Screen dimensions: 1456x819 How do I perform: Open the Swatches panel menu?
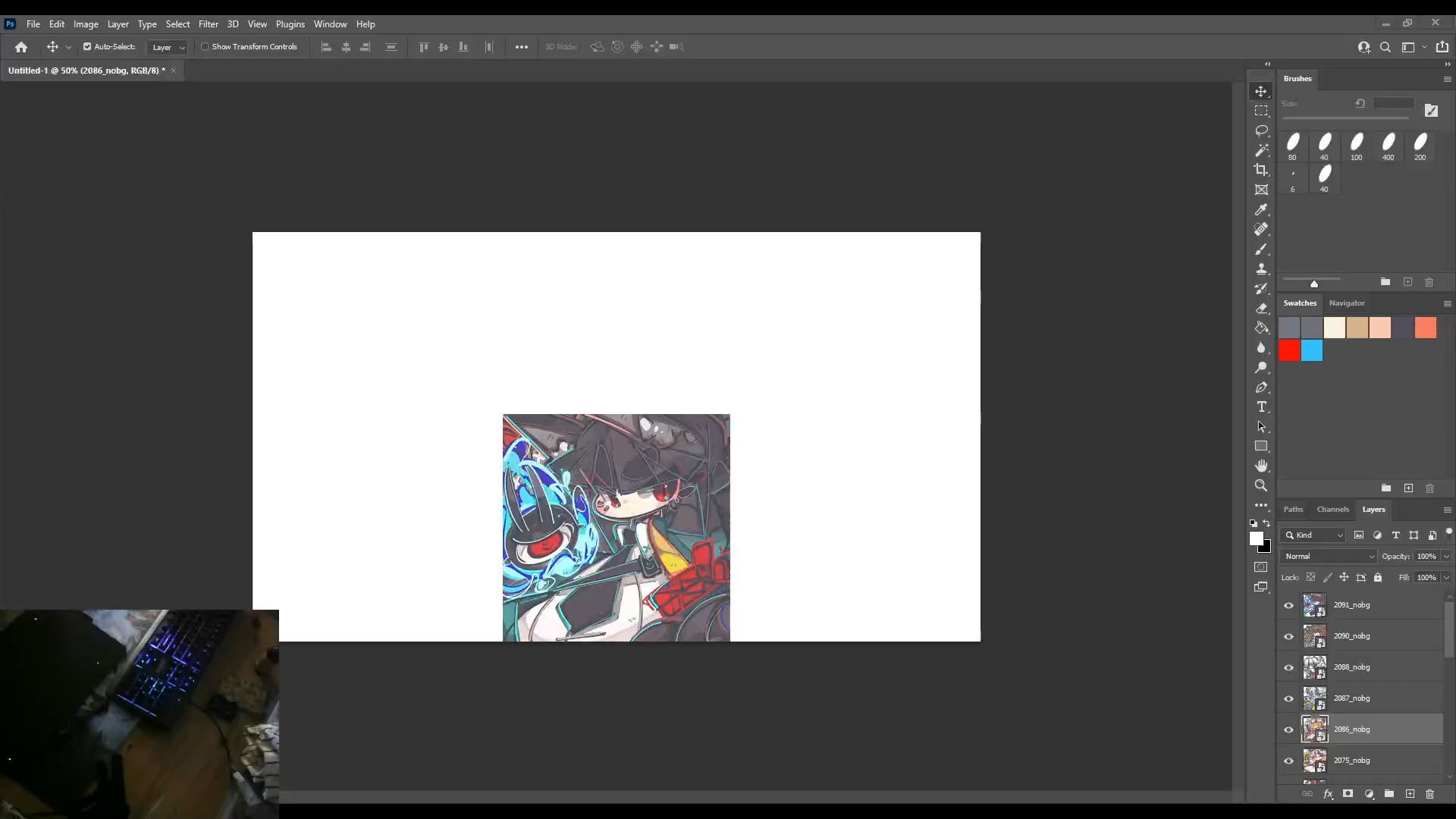[1447, 303]
